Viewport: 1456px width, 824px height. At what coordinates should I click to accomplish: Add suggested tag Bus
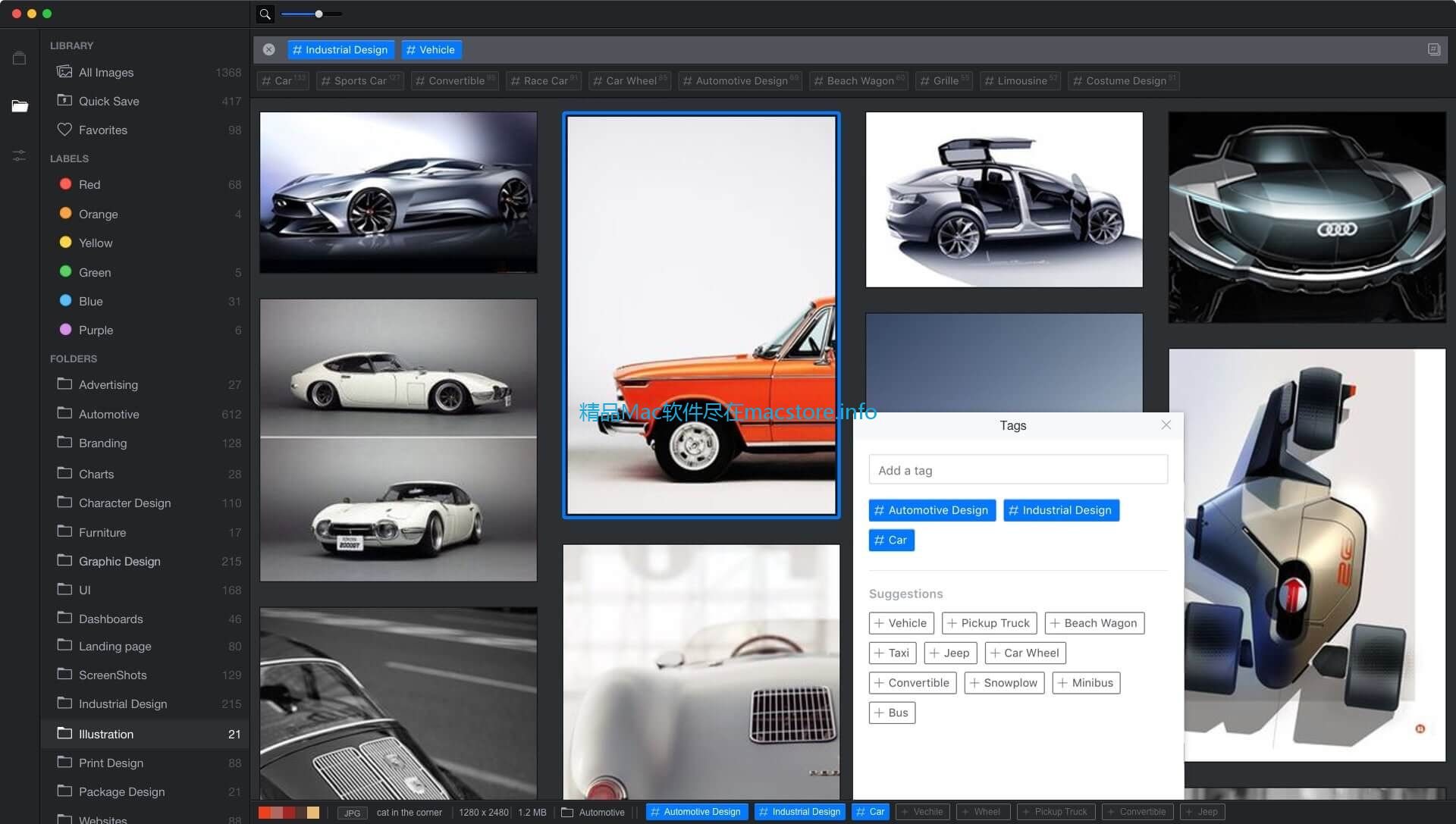click(892, 713)
